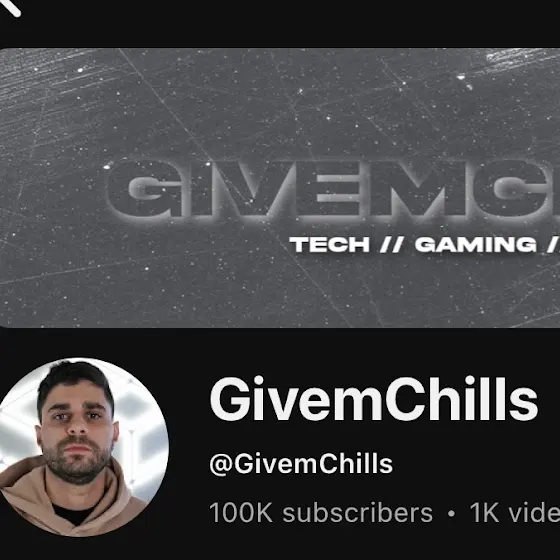The width and height of the screenshot is (560, 560).
Task: Go back using the top-left arrow
Action: point(9,6)
